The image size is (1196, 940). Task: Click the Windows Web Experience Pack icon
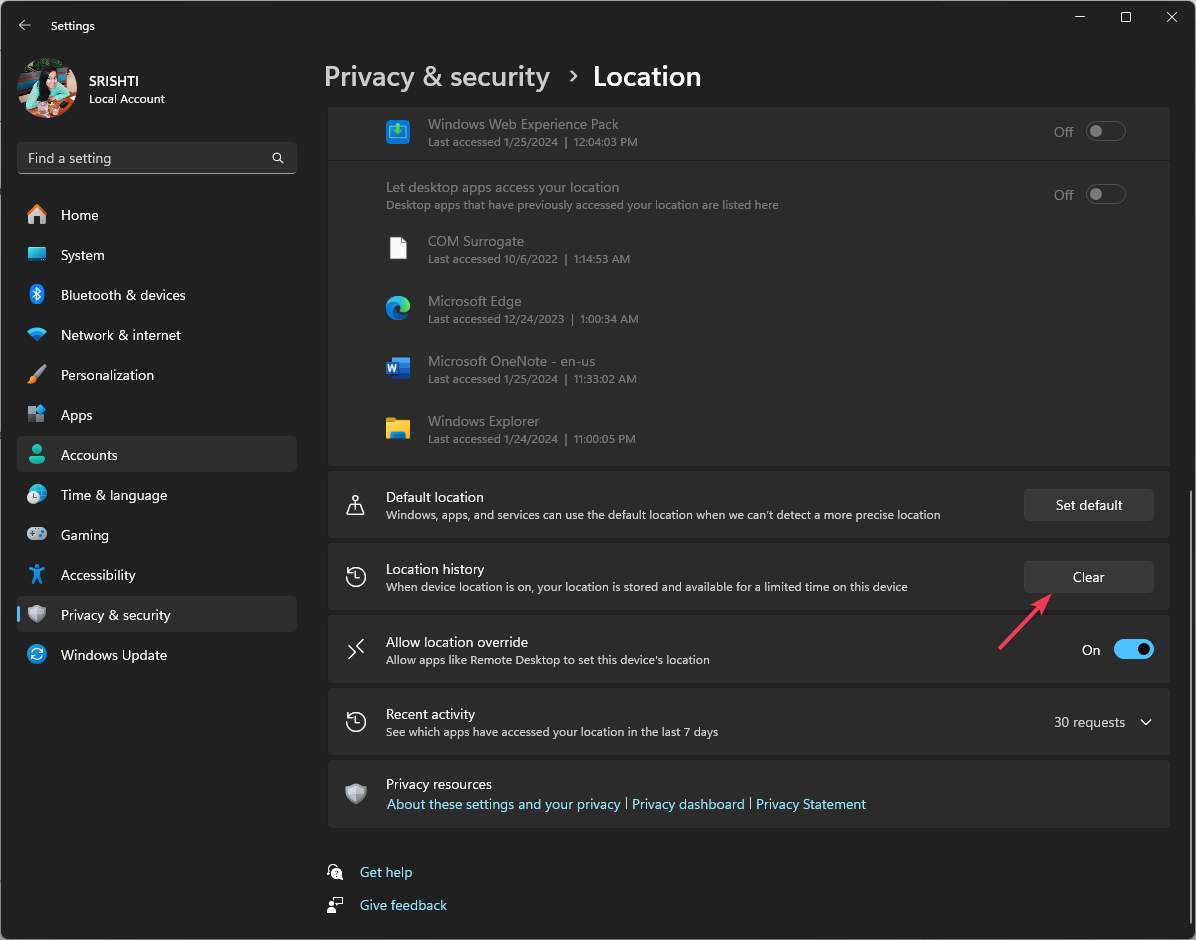[398, 132]
